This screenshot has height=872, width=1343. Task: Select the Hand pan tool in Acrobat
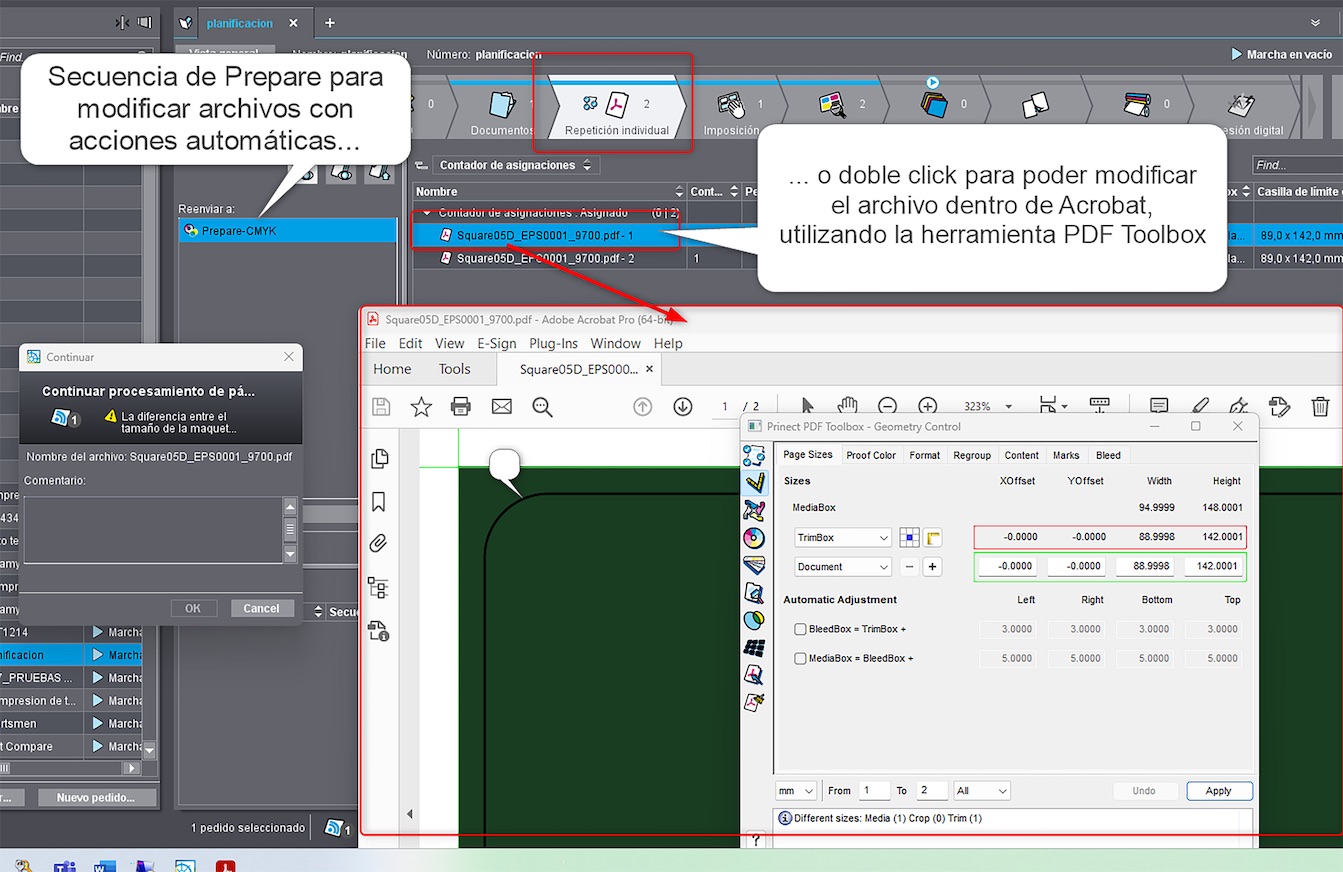pos(848,406)
